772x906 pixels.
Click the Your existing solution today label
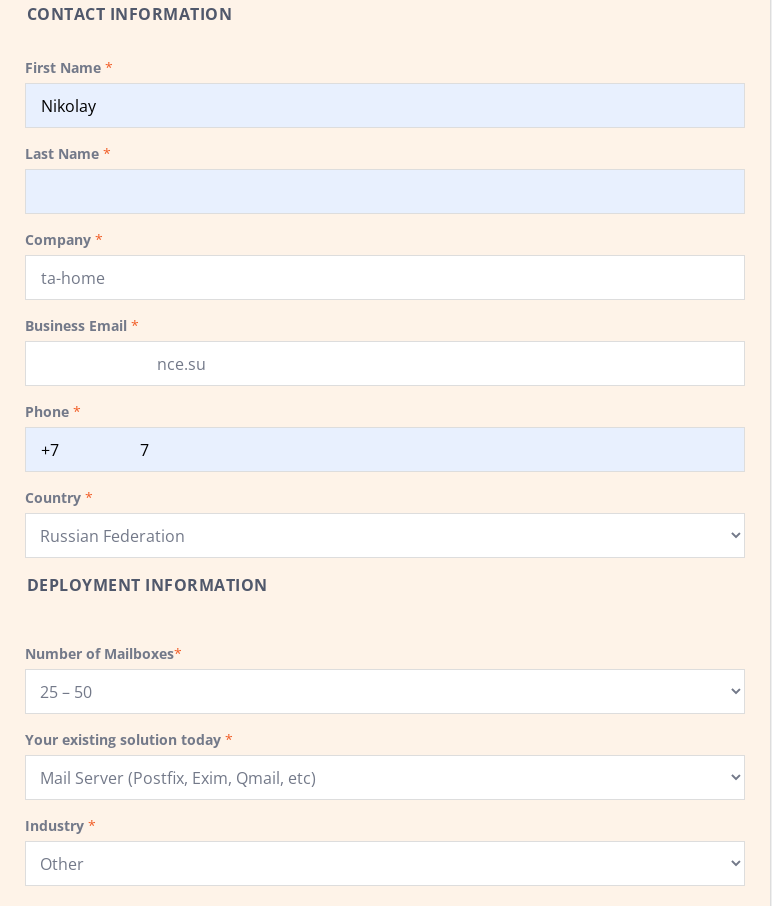tap(123, 740)
